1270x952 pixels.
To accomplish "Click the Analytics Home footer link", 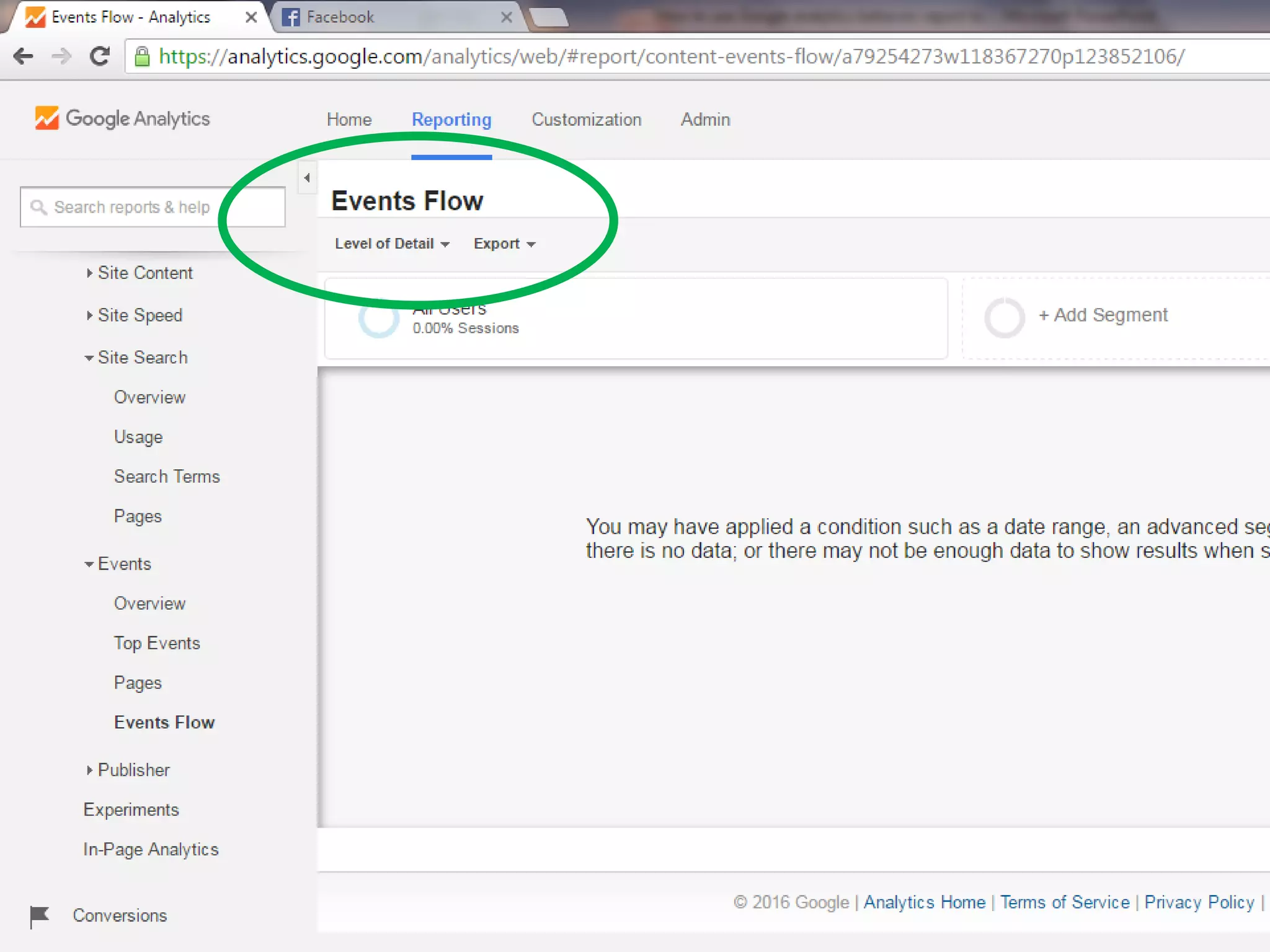I will click(924, 902).
